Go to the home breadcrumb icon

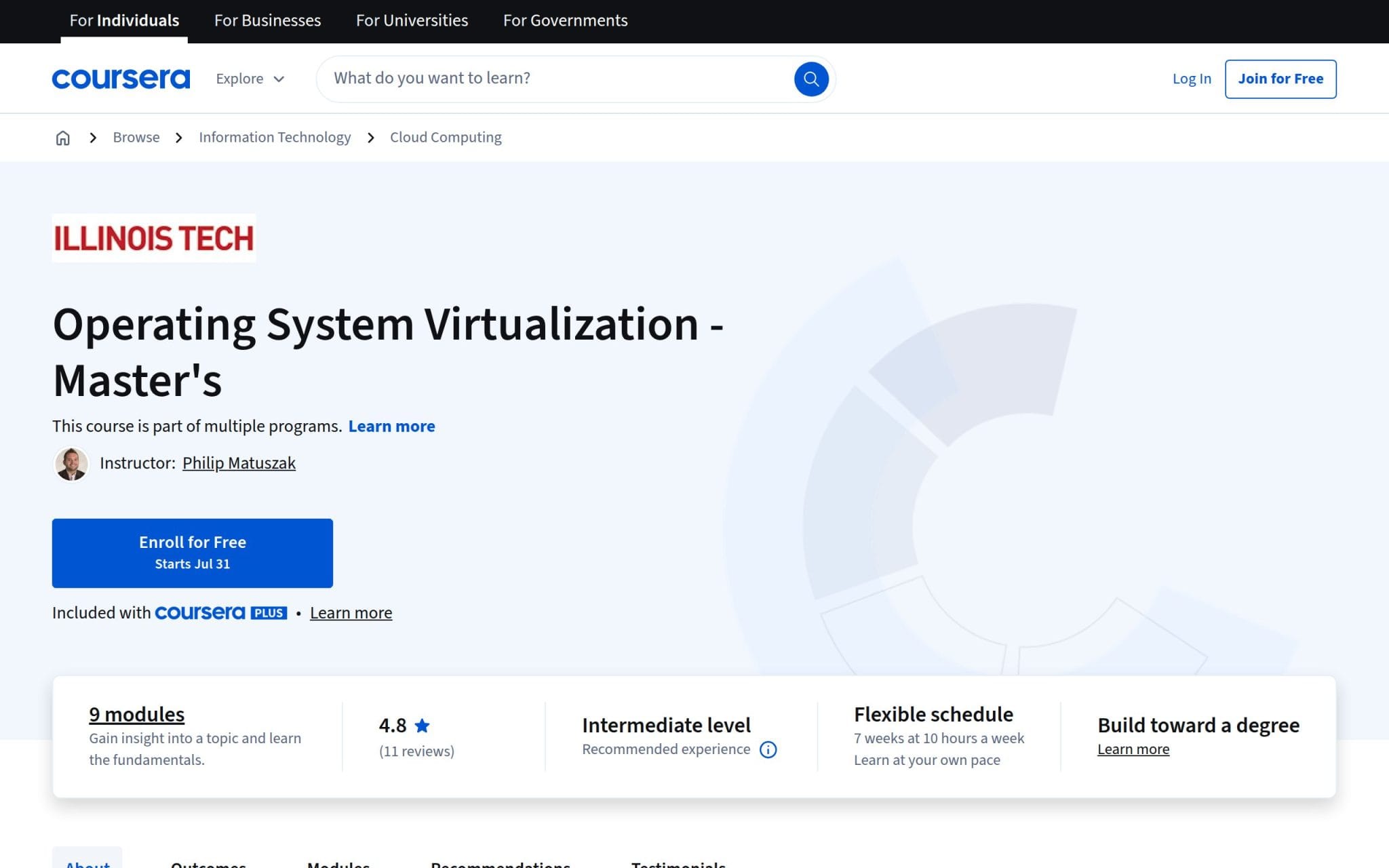click(62, 138)
